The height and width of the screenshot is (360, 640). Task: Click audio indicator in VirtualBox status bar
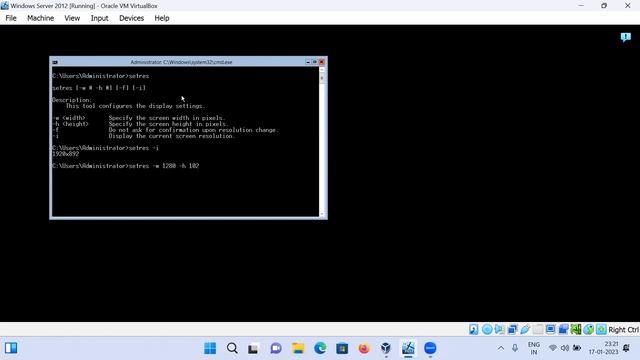[x=499, y=329]
